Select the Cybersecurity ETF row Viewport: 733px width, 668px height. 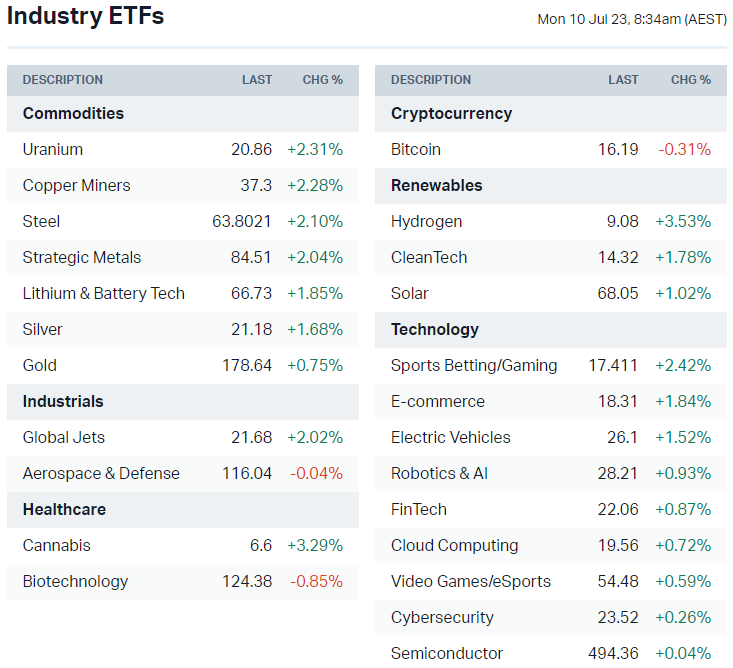pyautogui.click(x=442, y=618)
